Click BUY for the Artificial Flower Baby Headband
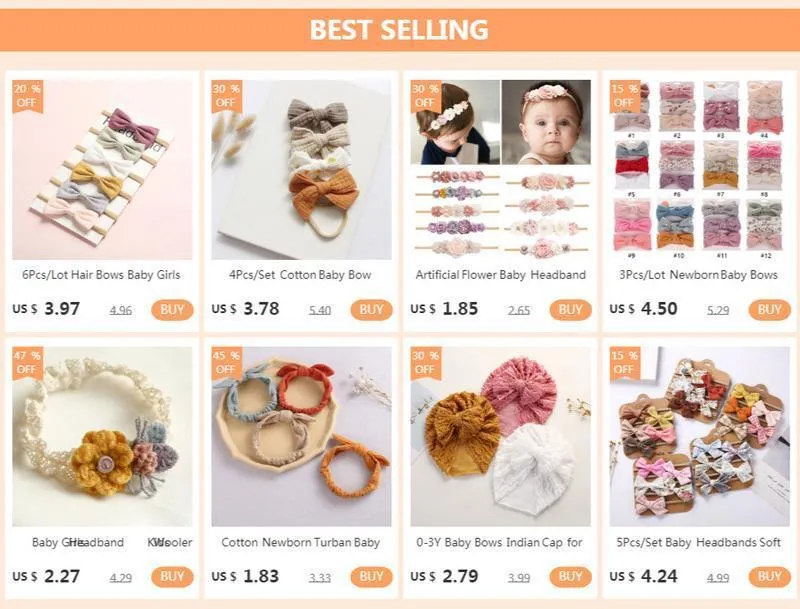 point(570,310)
